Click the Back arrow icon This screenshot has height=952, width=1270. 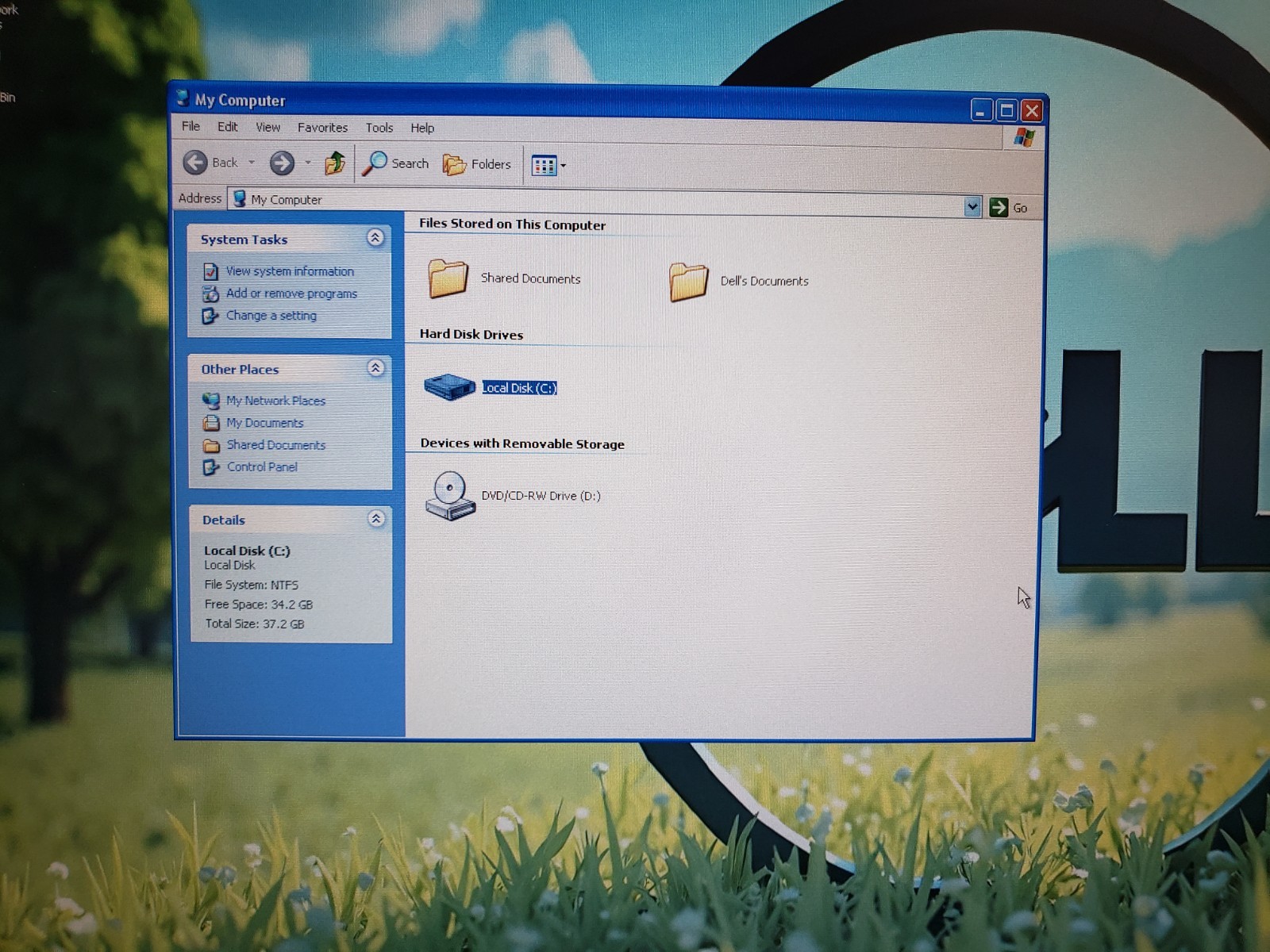point(195,163)
